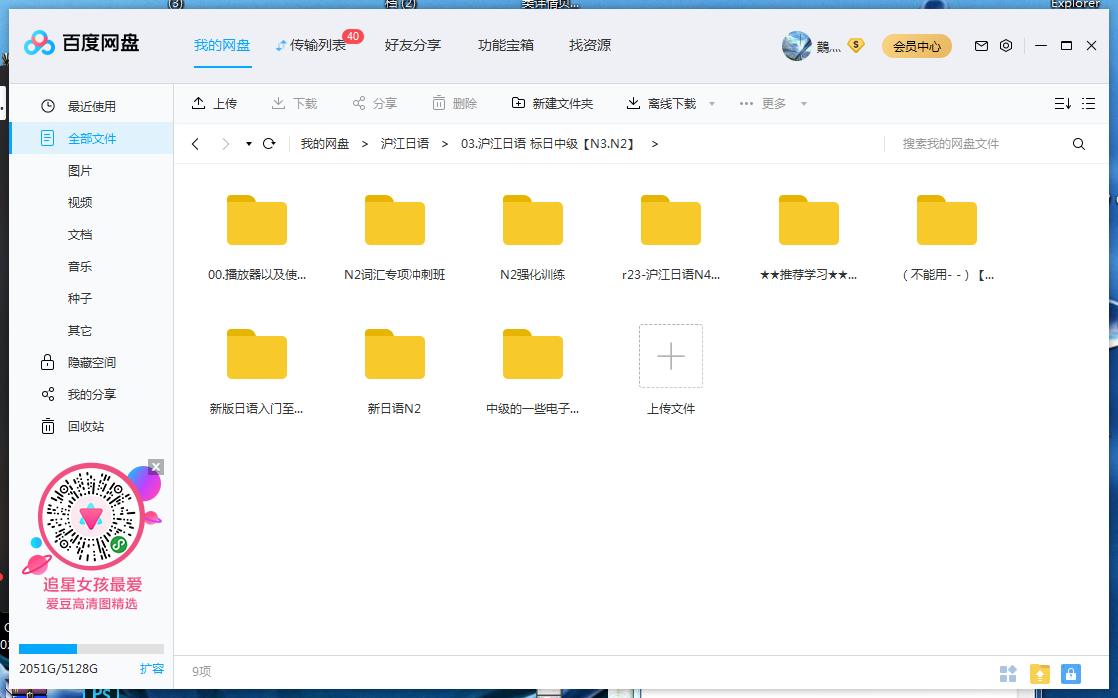Click the 上传 upload button

[x=214, y=103]
